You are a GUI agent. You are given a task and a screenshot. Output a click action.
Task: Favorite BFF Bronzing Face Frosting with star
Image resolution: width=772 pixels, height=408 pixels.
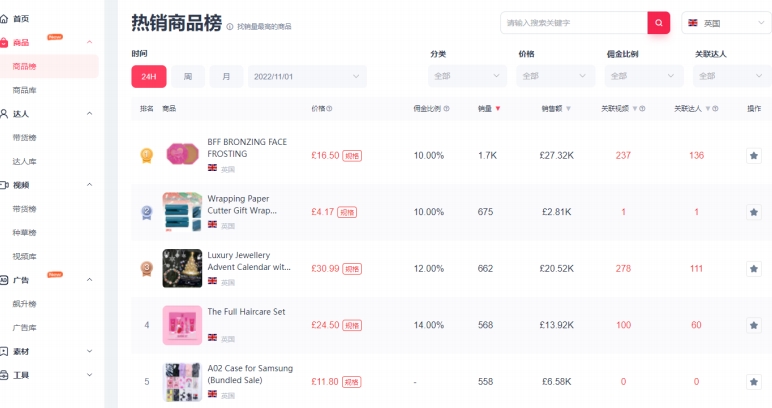click(x=753, y=156)
